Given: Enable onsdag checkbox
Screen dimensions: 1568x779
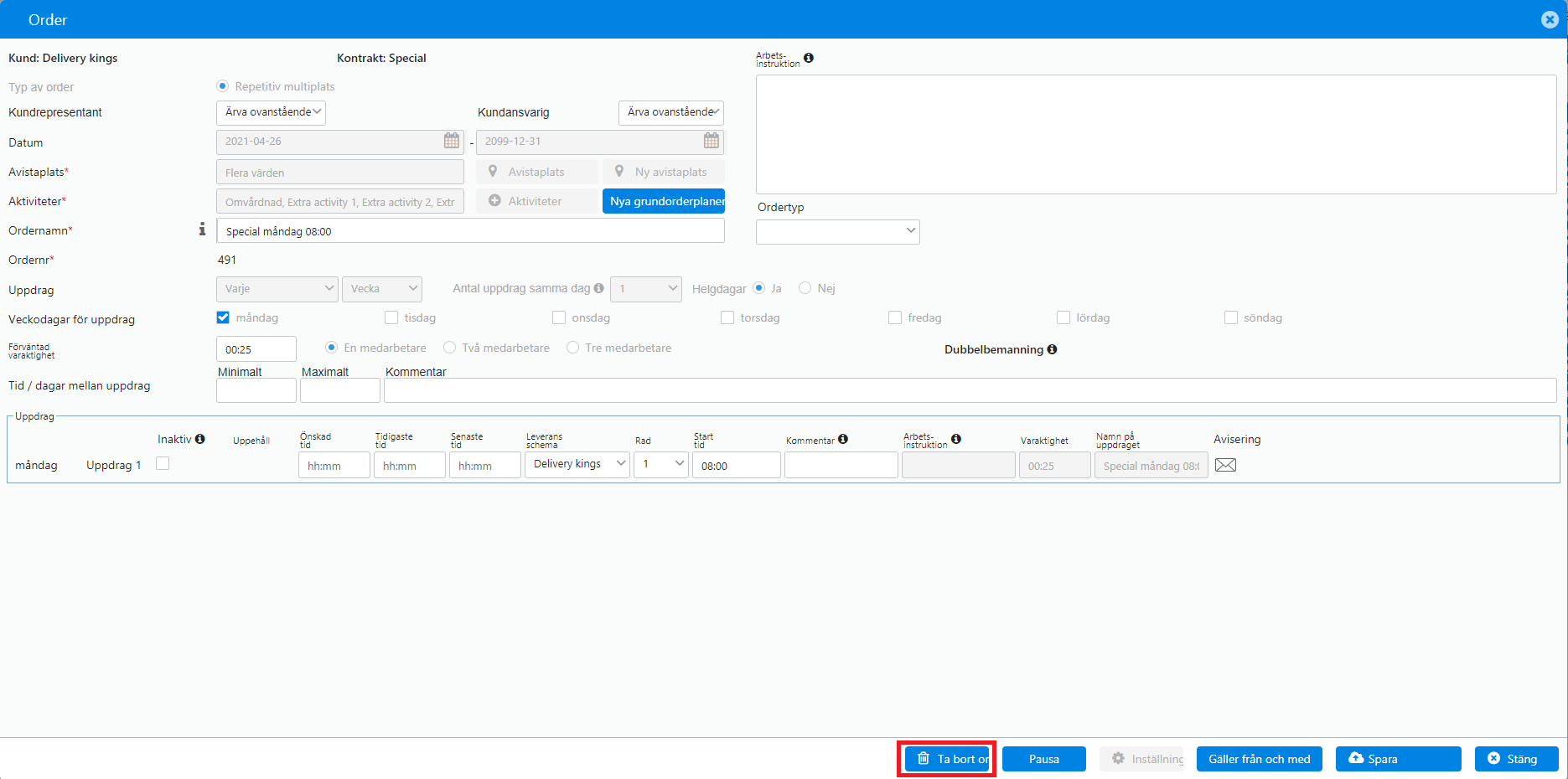Looking at the screenshot, I should [559, 317].
